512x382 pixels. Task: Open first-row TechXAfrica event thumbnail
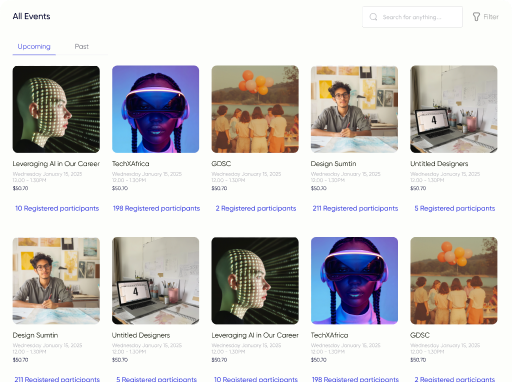(x=156, y=109)
